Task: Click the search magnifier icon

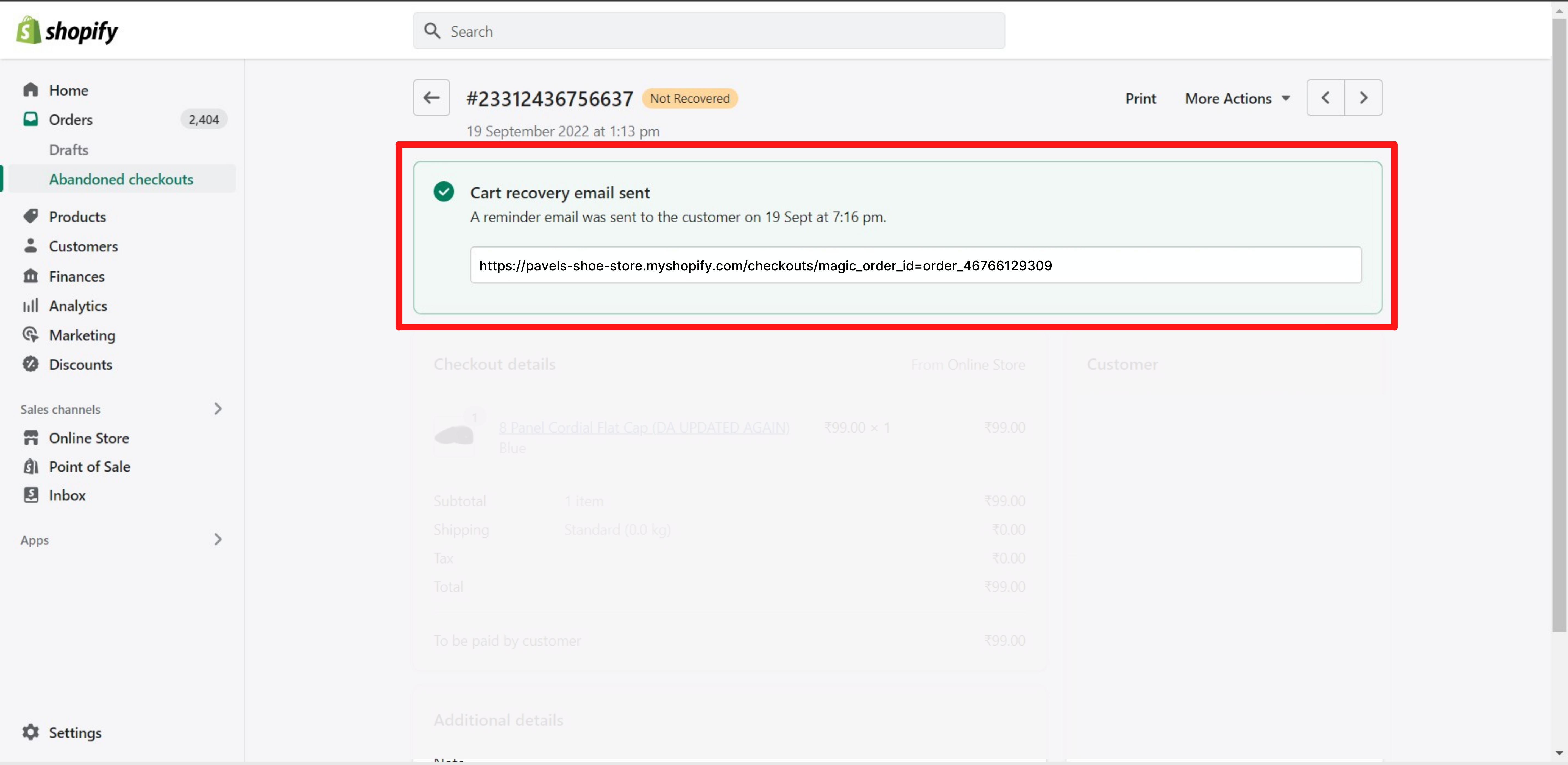Action: pos(432,31)
